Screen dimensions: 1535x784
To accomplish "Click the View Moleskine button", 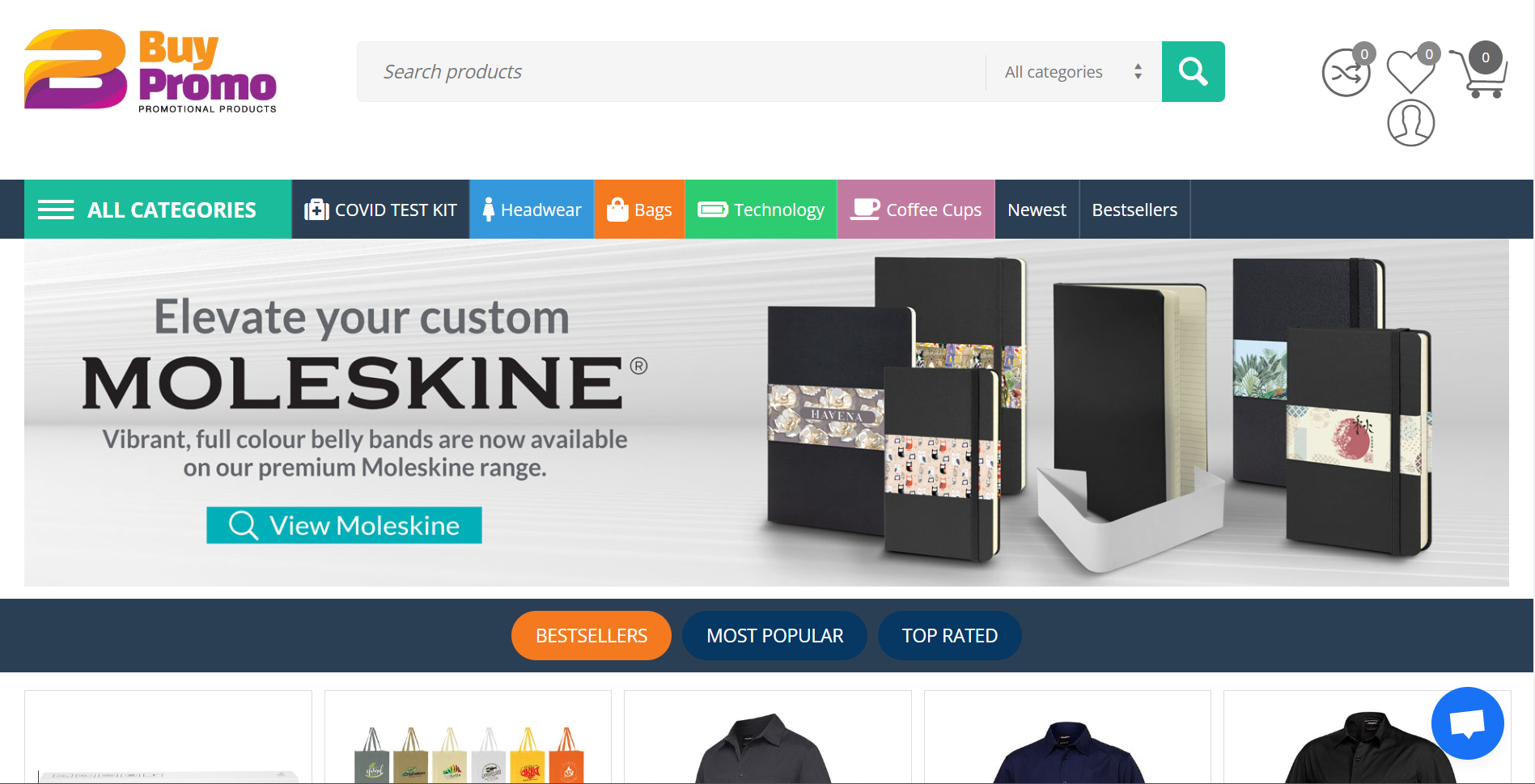I will (344, 525).
